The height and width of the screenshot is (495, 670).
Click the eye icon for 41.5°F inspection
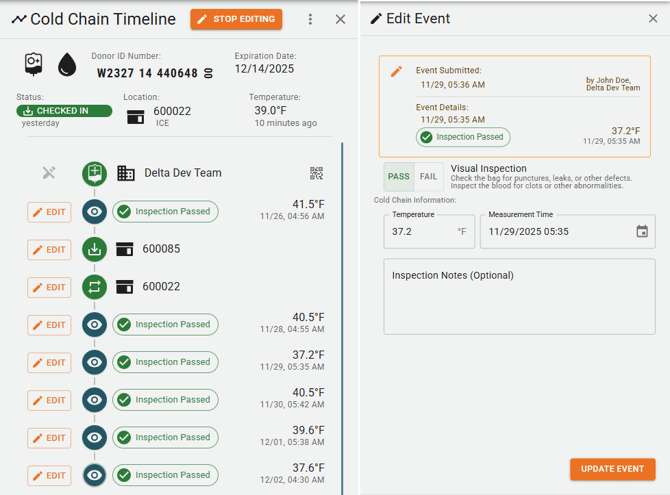(94, 211)
